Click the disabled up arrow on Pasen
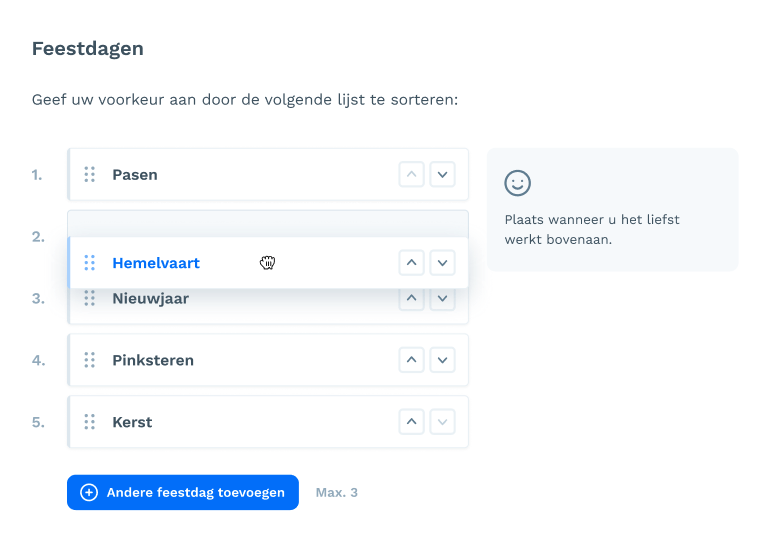 pos(411,174)
